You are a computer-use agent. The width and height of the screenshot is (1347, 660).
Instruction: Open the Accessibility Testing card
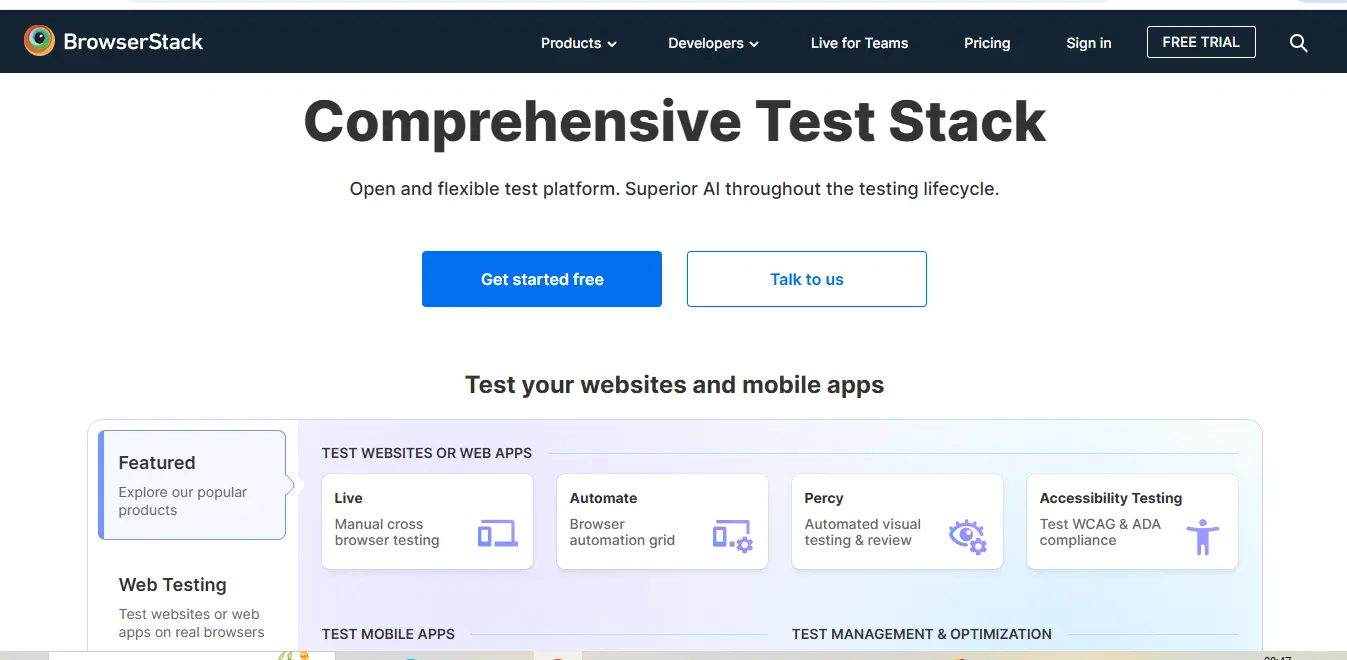(x=1132, y=522)
